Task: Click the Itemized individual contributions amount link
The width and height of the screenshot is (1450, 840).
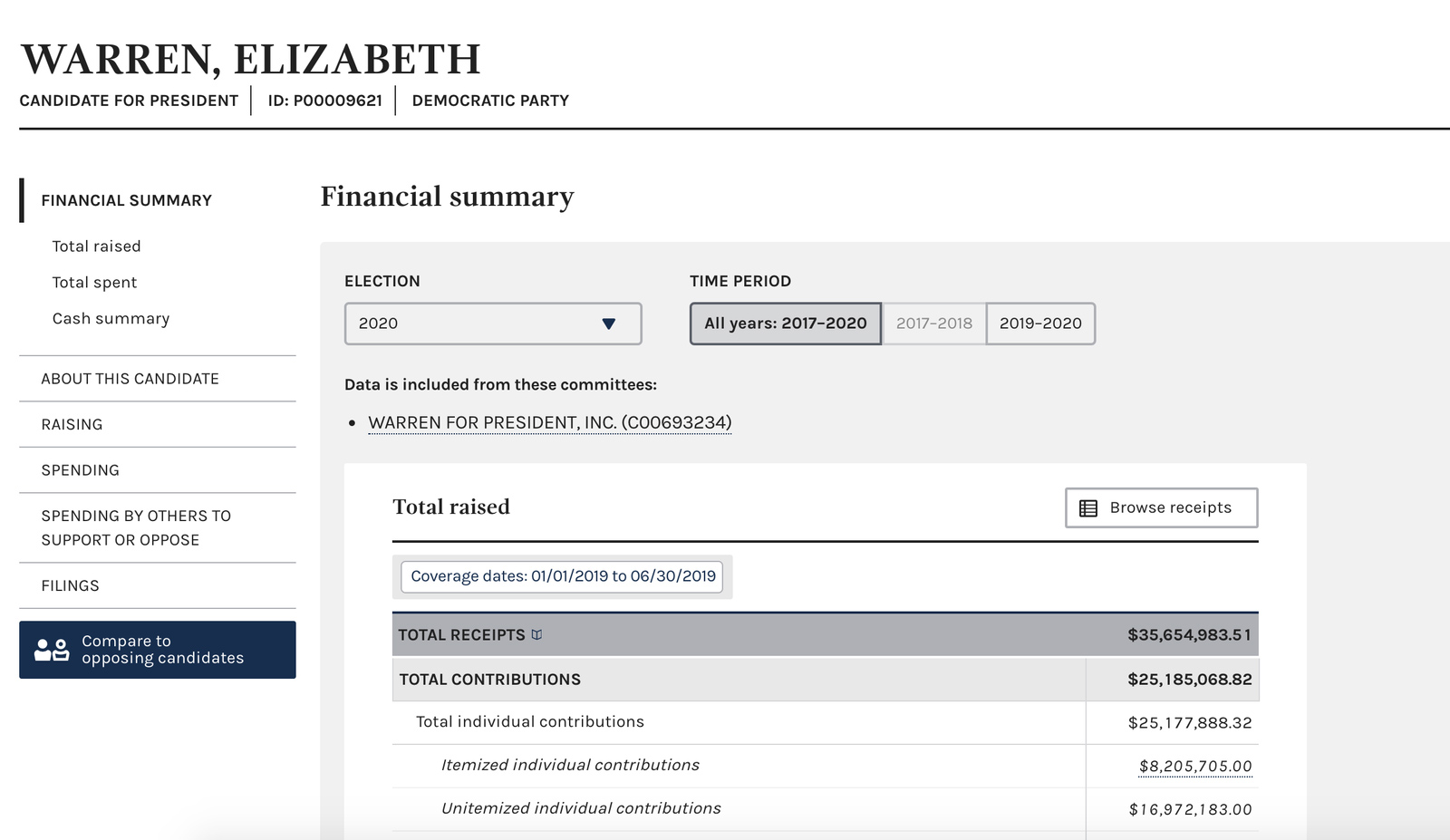Action: click(1194, 765)
